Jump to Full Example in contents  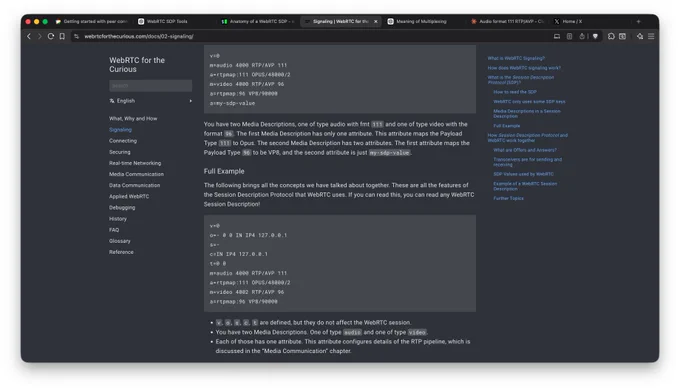[x=507, y=126]
